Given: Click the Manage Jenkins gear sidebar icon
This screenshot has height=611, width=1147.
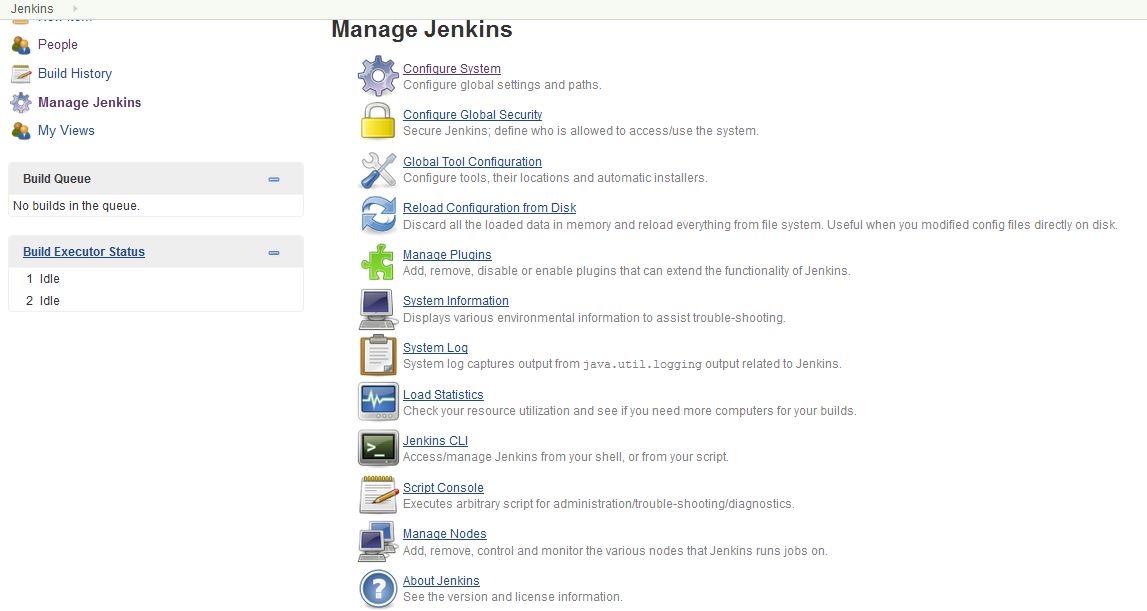Looking at the screenshot, I should click(x=21, y=102).
